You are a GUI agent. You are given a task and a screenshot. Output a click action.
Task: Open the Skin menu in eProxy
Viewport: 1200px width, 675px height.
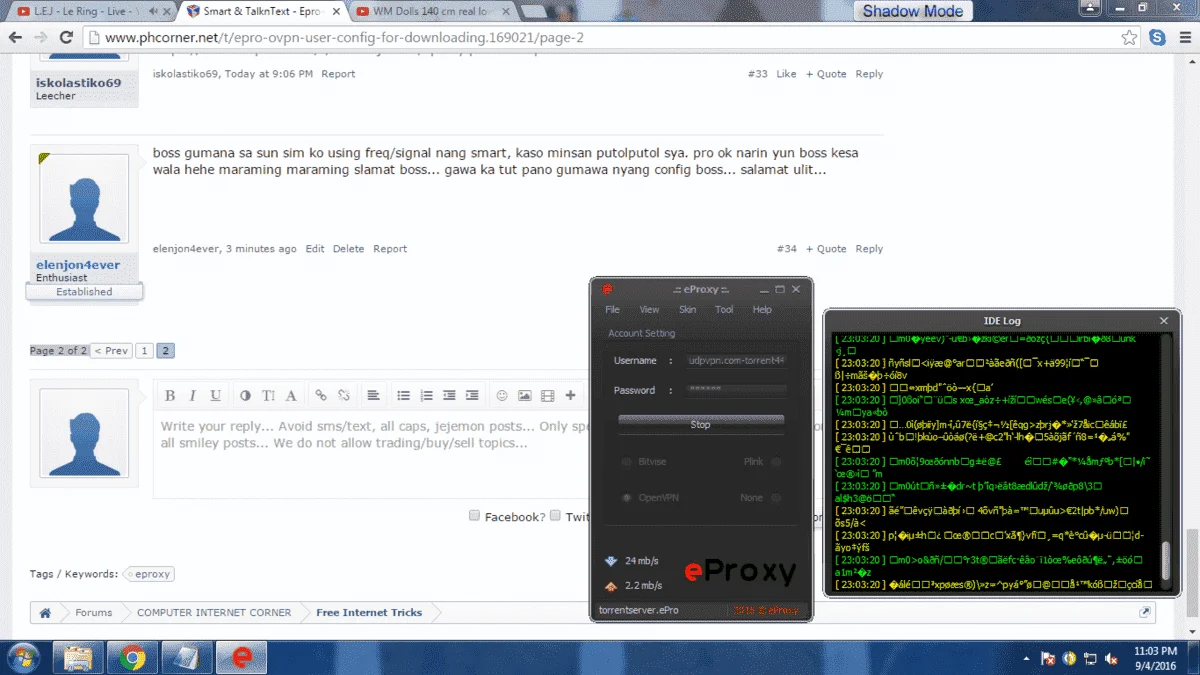coord(687,310)
